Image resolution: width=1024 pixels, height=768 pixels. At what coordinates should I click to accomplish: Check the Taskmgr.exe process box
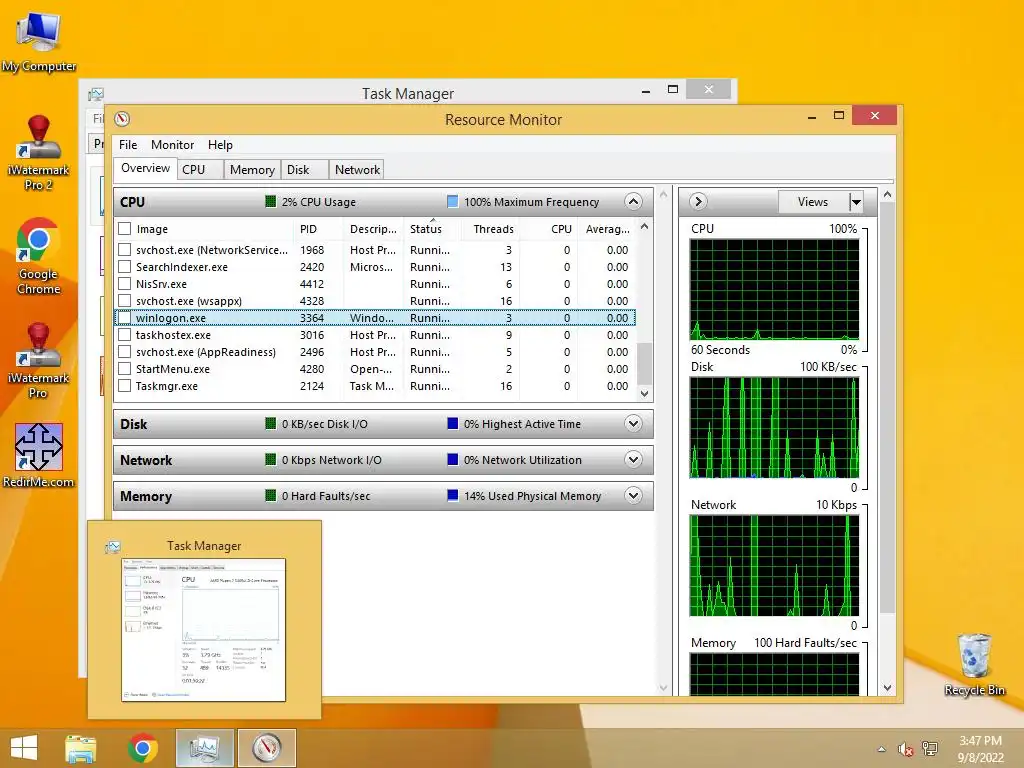(124, 385)
